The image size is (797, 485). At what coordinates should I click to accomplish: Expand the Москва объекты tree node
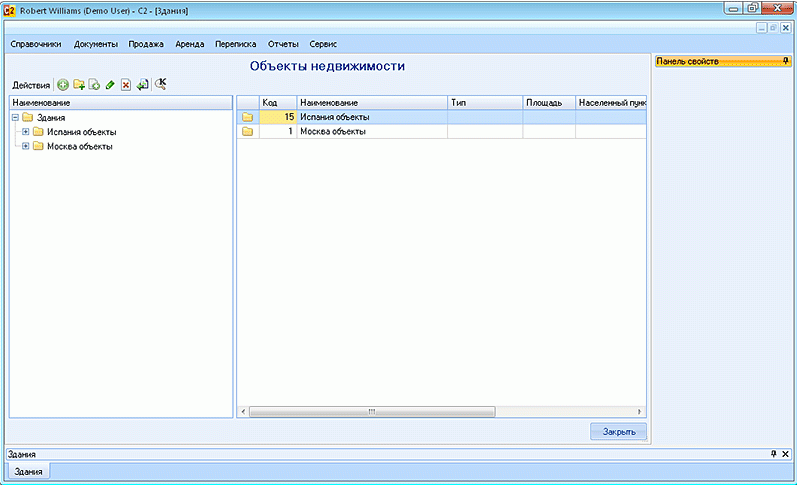pos(25,146)
